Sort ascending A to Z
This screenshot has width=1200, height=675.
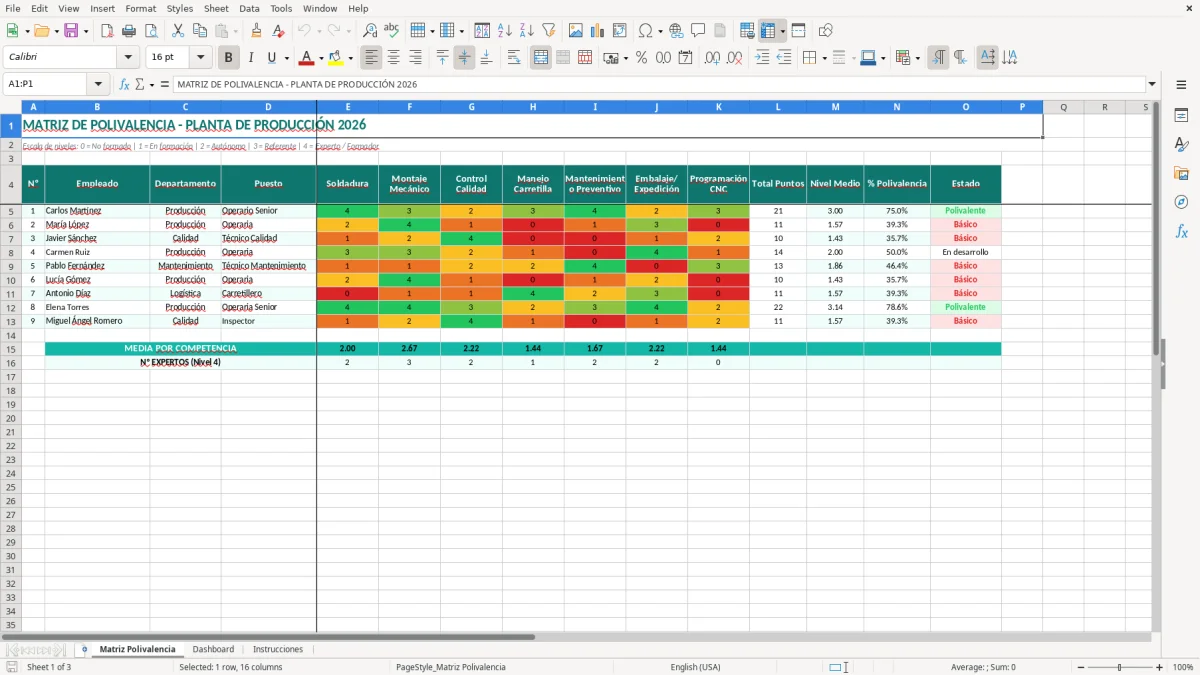(x=505, y=31)
